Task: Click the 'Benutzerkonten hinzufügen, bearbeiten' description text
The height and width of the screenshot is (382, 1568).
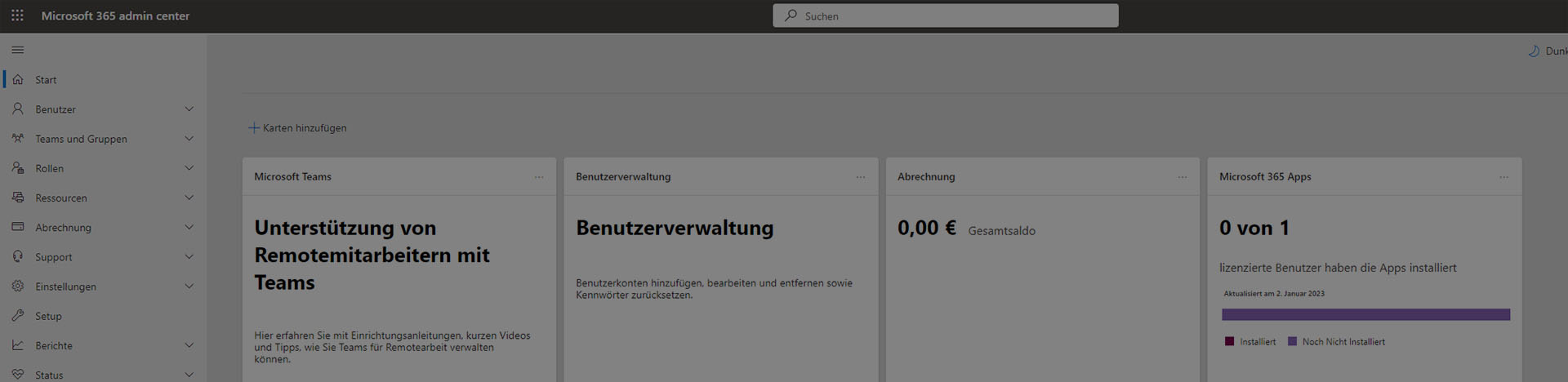Action: point(714,289)
